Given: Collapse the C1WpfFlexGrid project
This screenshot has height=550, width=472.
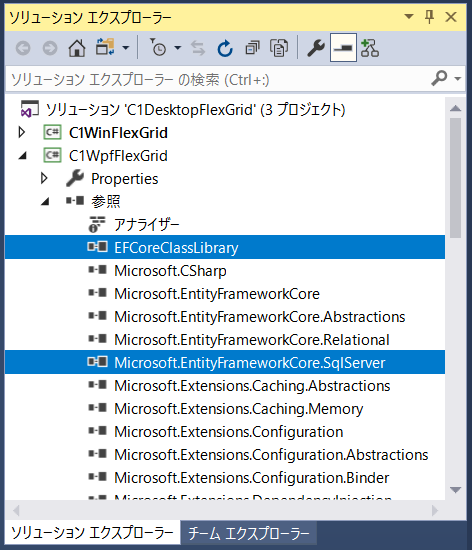Looking at the screenshot, I should [x=22, y=156].
